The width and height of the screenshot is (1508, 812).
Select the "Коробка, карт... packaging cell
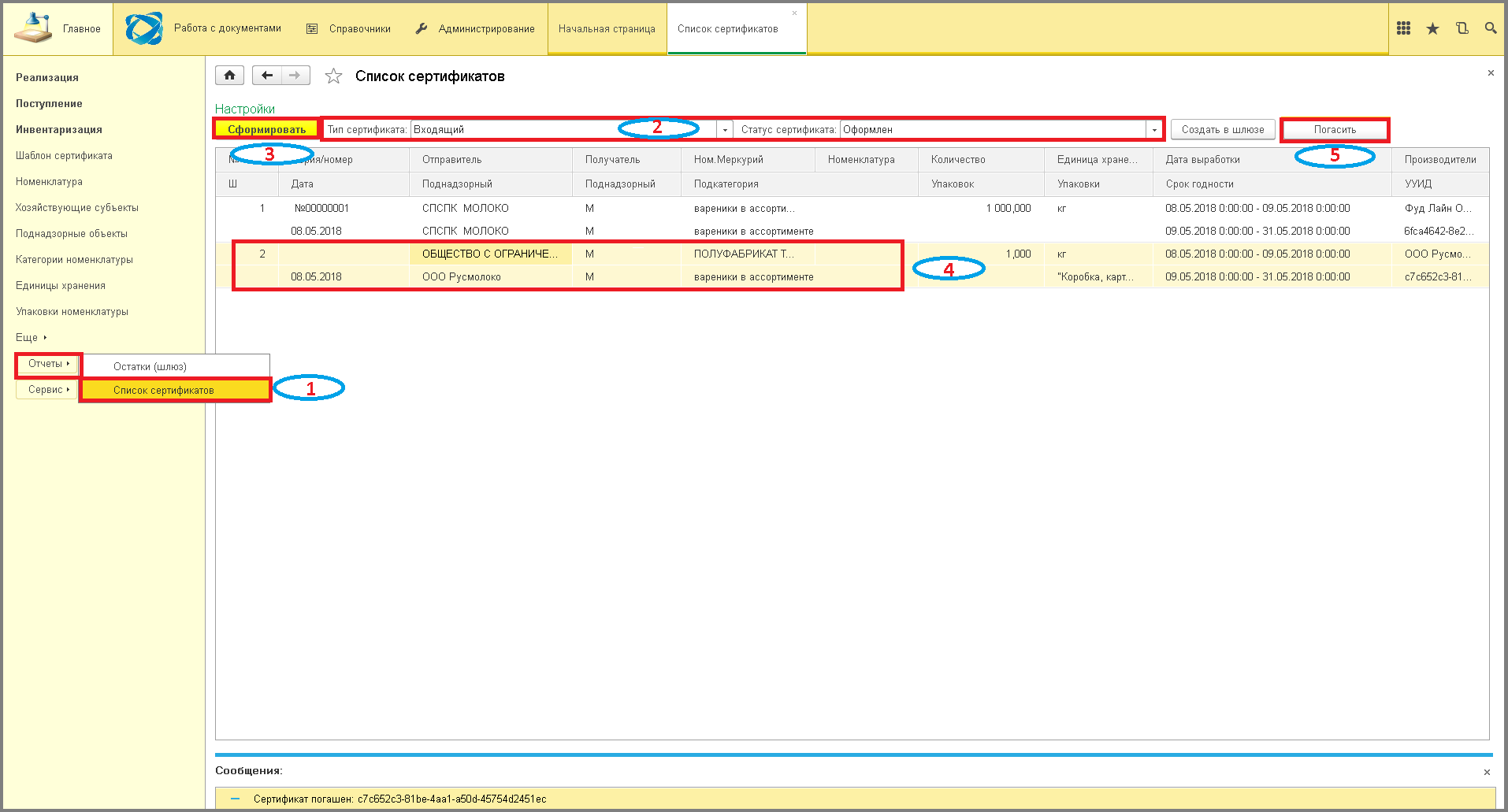[x=1098, y=276]
